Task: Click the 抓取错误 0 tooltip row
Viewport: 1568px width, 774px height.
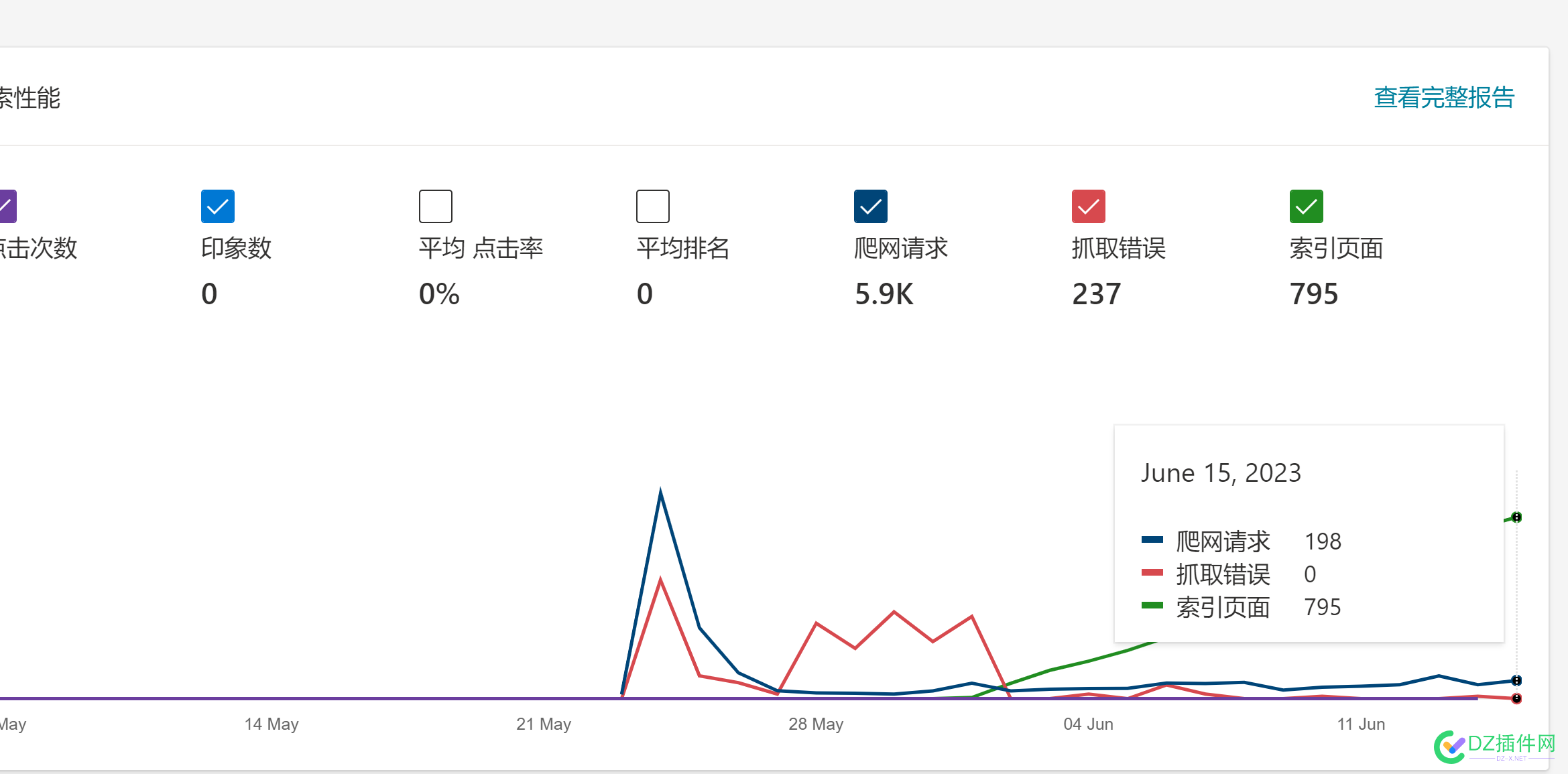Action: coord(1229,574)
